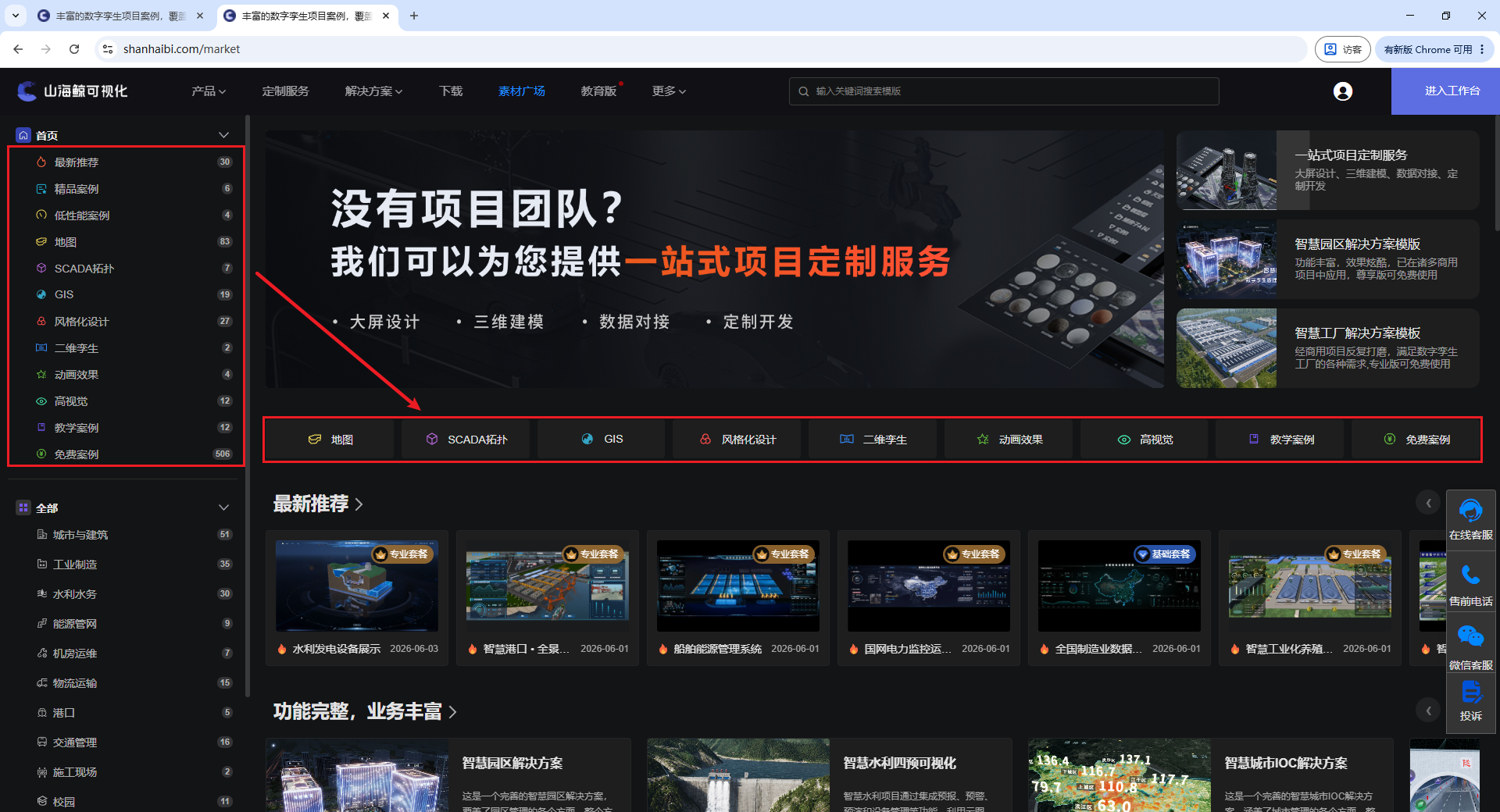Expand the 解决方案 dropdown menu
The width and height of the screenshot is (1500, 812).
(x=373, y=91)
